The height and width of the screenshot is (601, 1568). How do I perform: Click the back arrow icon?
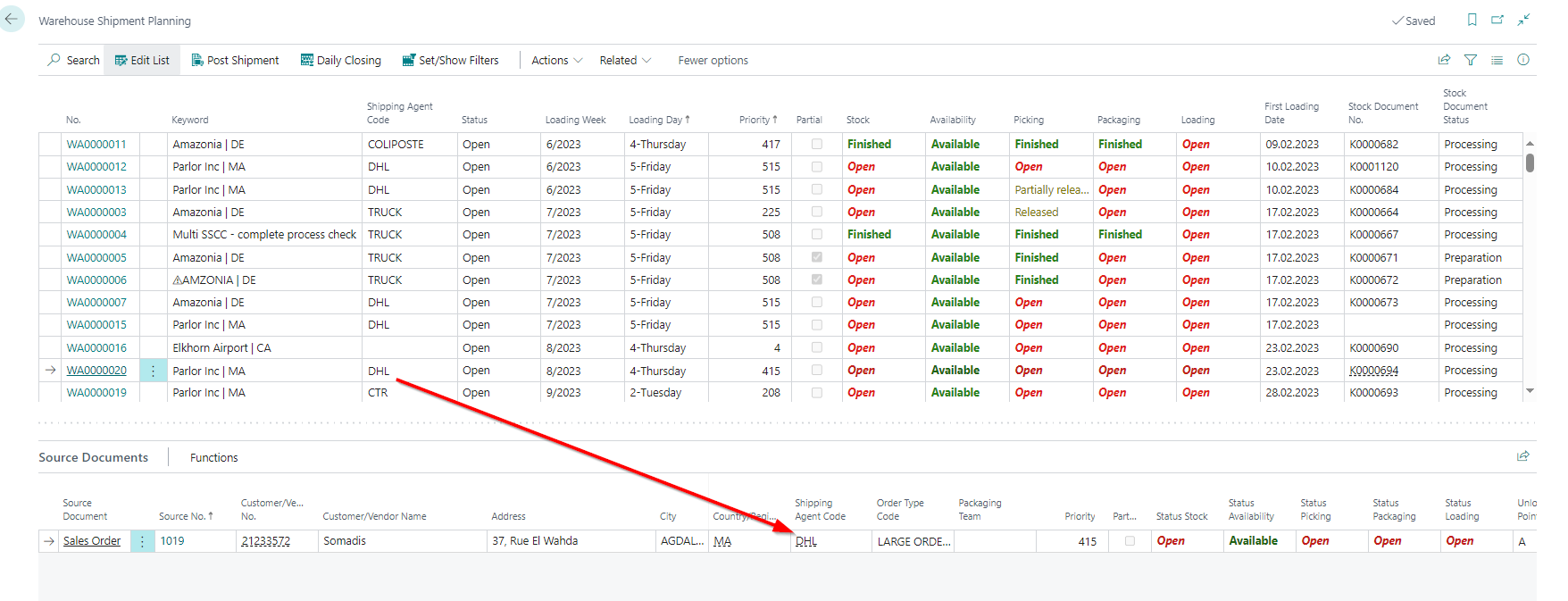coord(12,19)
